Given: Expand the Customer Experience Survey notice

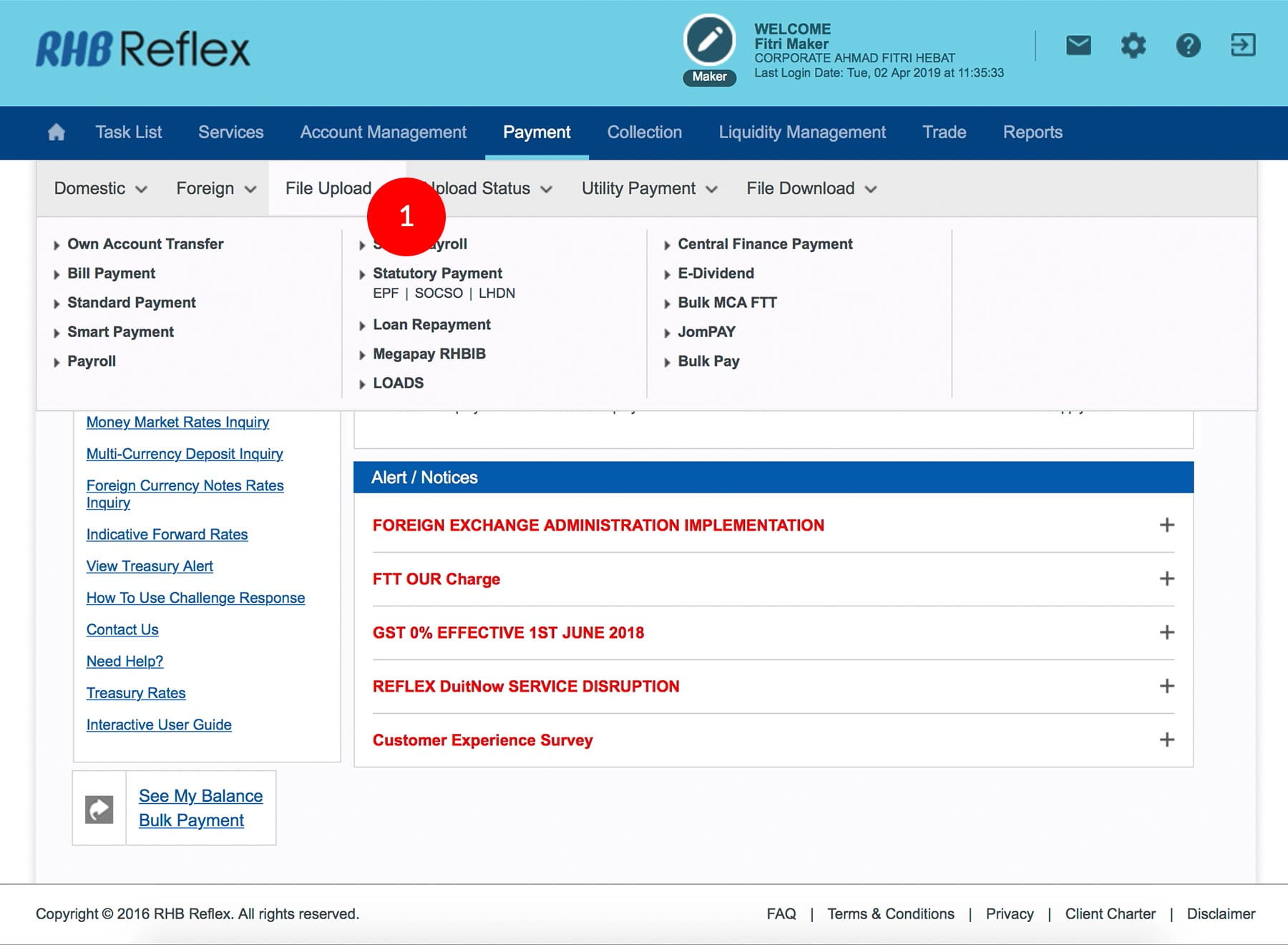Looking at the screenshot, I should pyautogui.click(x=1166, y=740).
